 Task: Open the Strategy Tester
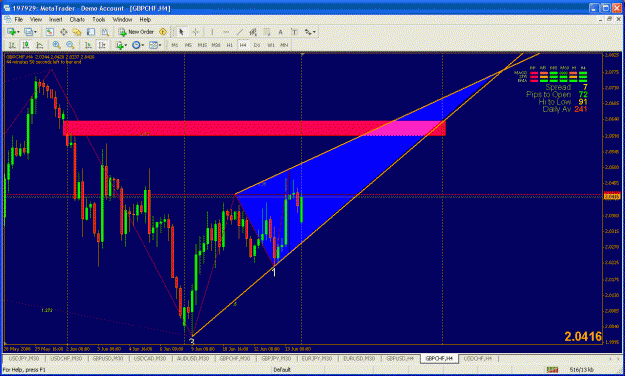pos(105,32)
